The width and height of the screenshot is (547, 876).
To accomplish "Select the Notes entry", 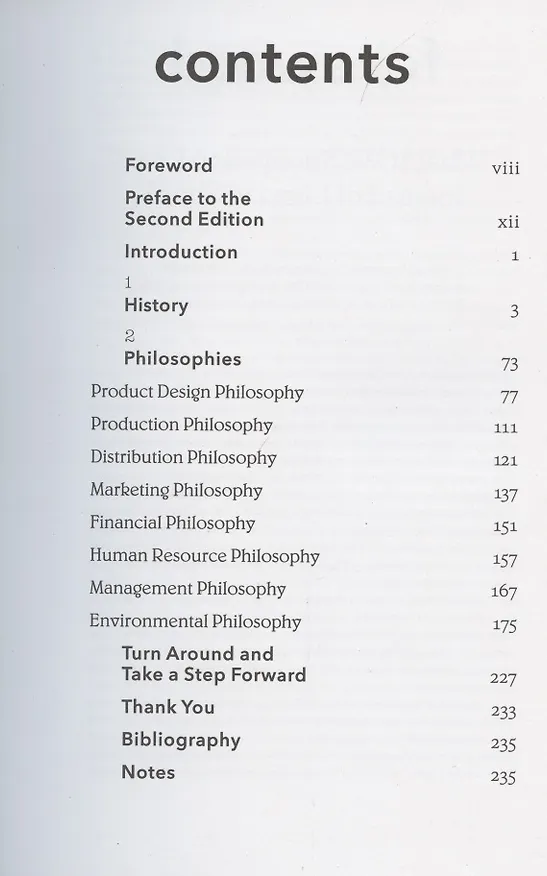I will [x=148, y=772].
